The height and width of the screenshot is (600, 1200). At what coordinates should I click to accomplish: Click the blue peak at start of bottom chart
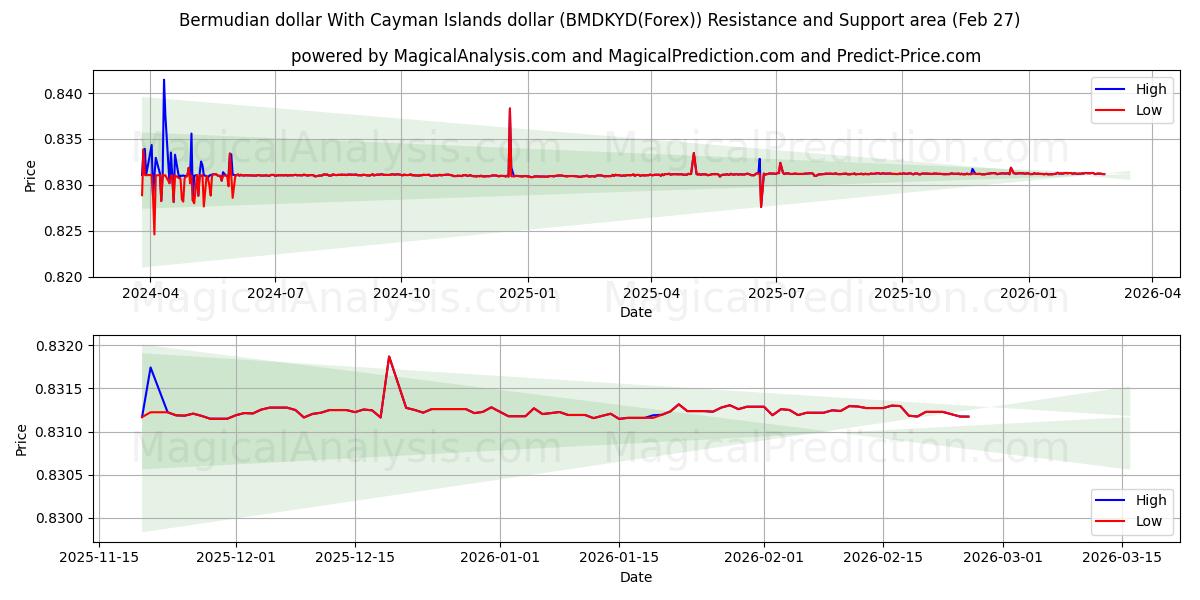point(150,367)
